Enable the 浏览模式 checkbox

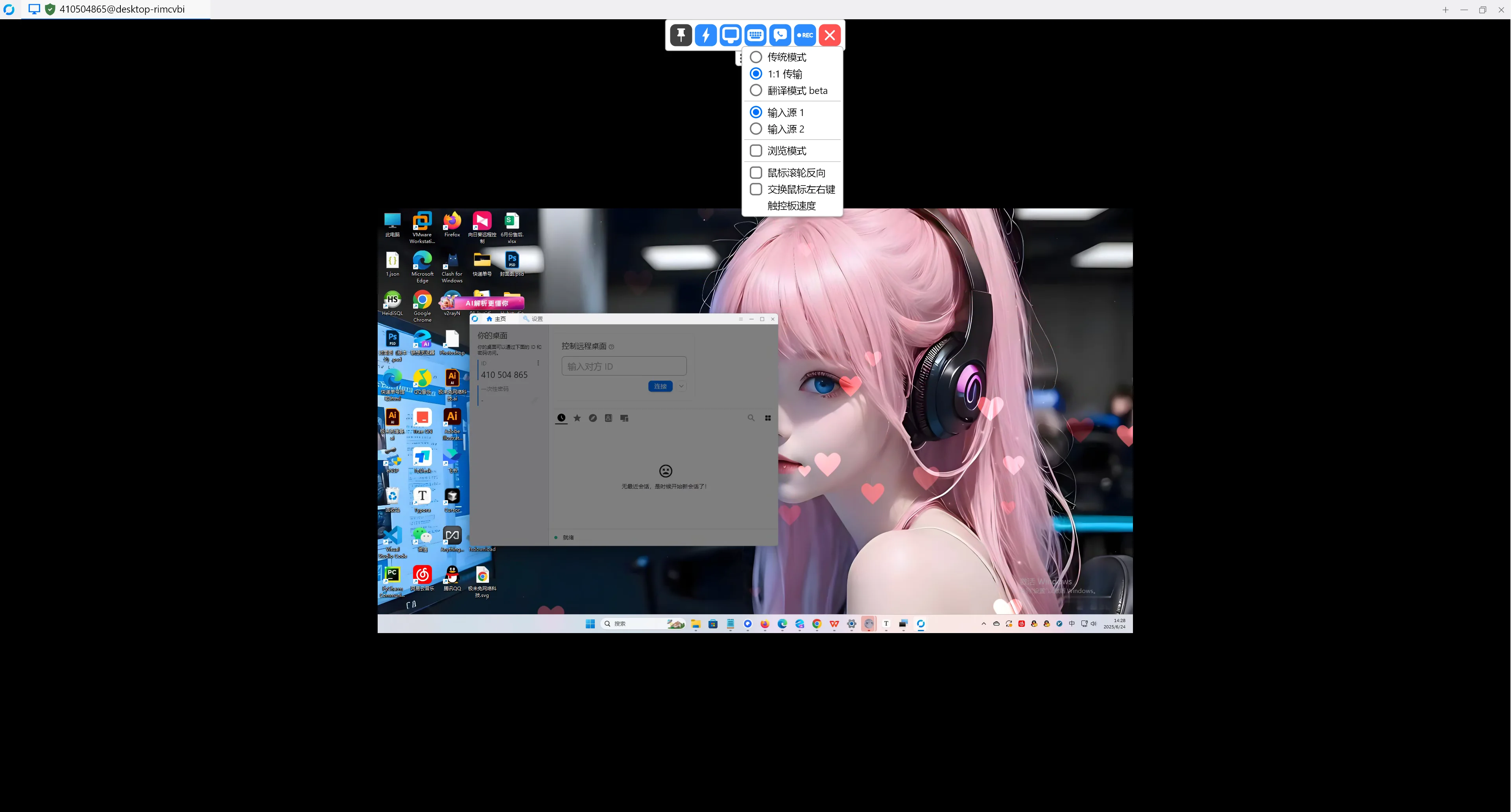pos(778,151)
